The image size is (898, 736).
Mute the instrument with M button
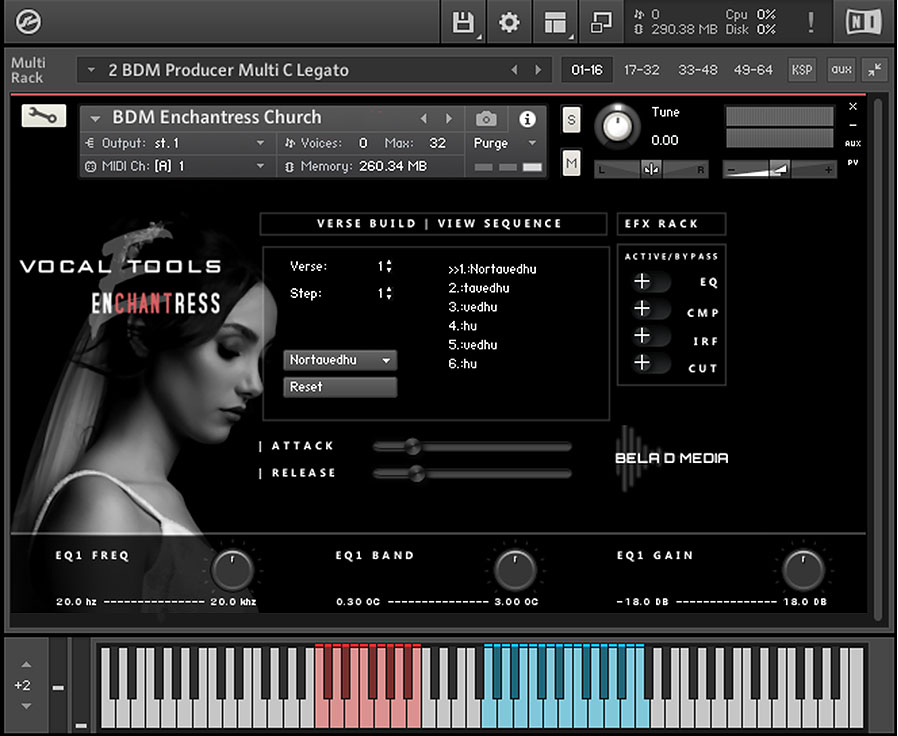(x=571, y=164)
